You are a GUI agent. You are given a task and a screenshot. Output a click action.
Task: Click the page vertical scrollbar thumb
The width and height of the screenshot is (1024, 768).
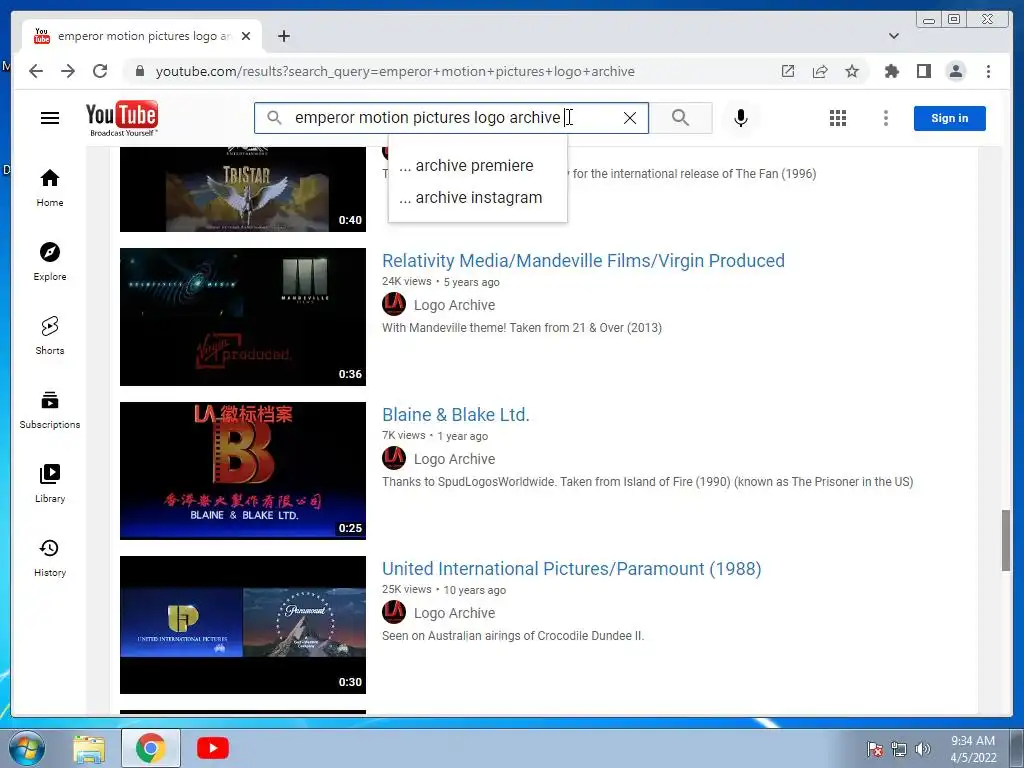(x=1006, y=541)
